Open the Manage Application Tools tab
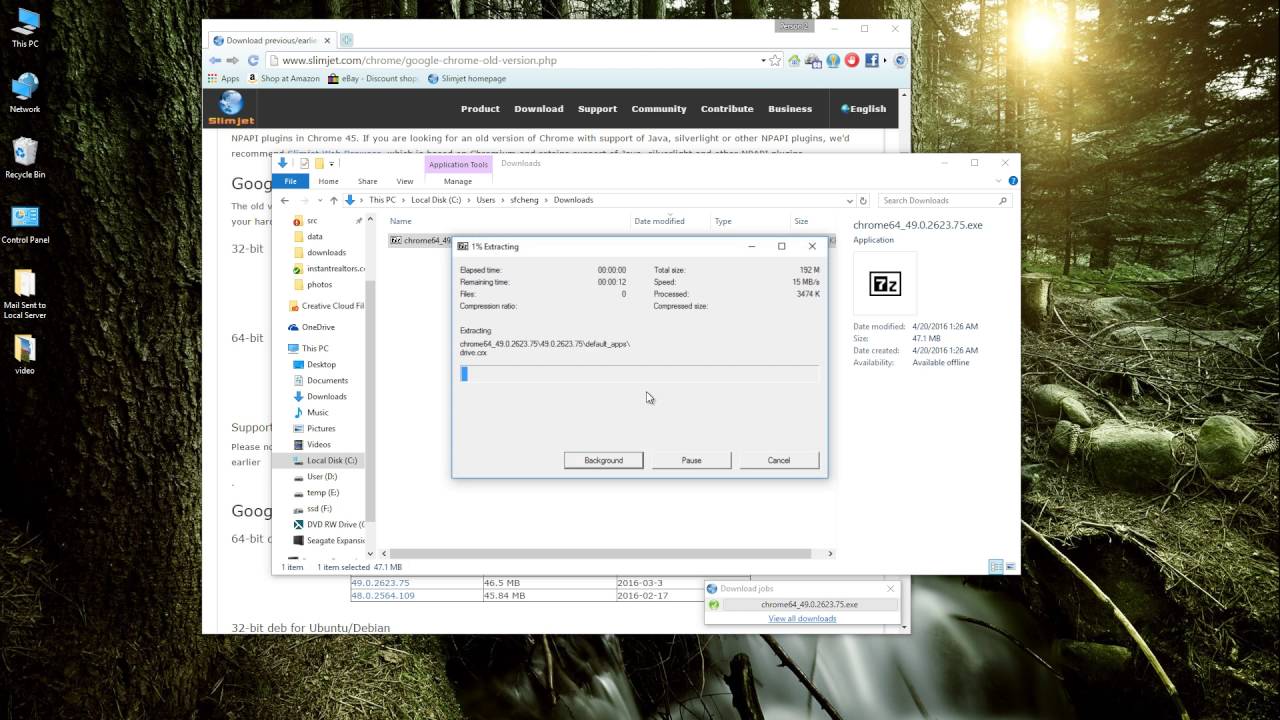 coord(458,181)
